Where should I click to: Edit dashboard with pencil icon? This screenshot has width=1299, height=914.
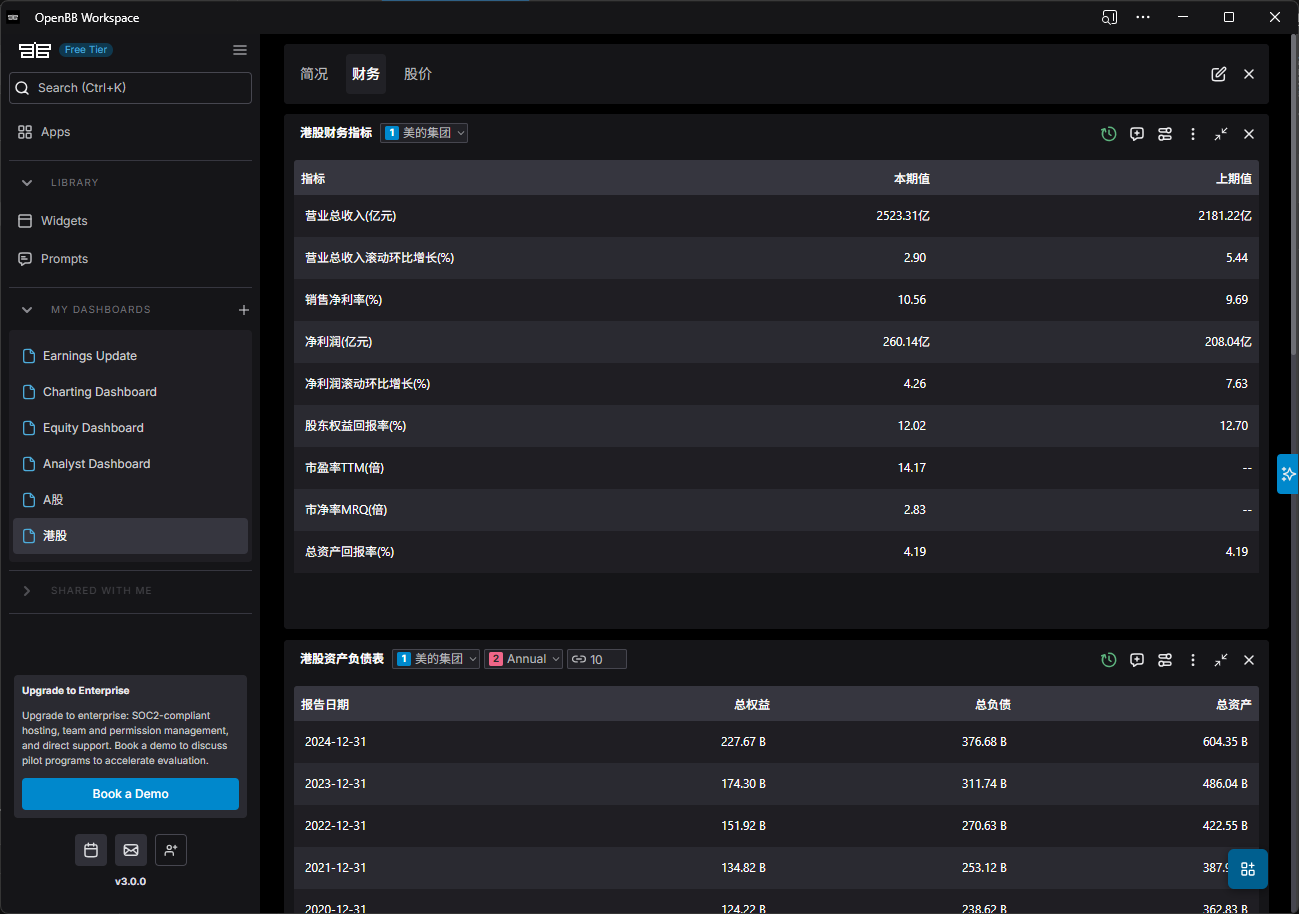1218,74
